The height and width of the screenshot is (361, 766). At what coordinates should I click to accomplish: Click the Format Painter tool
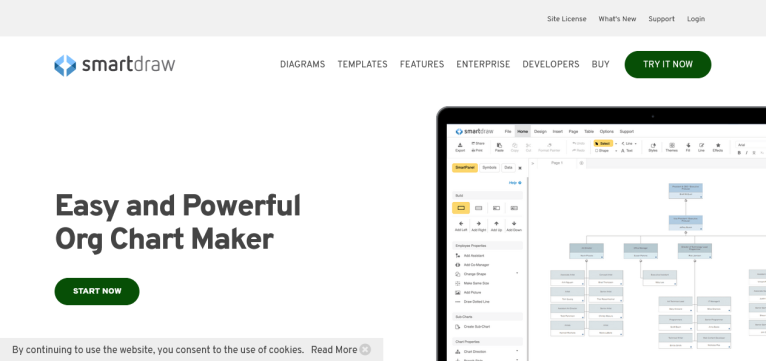(549, 147)
